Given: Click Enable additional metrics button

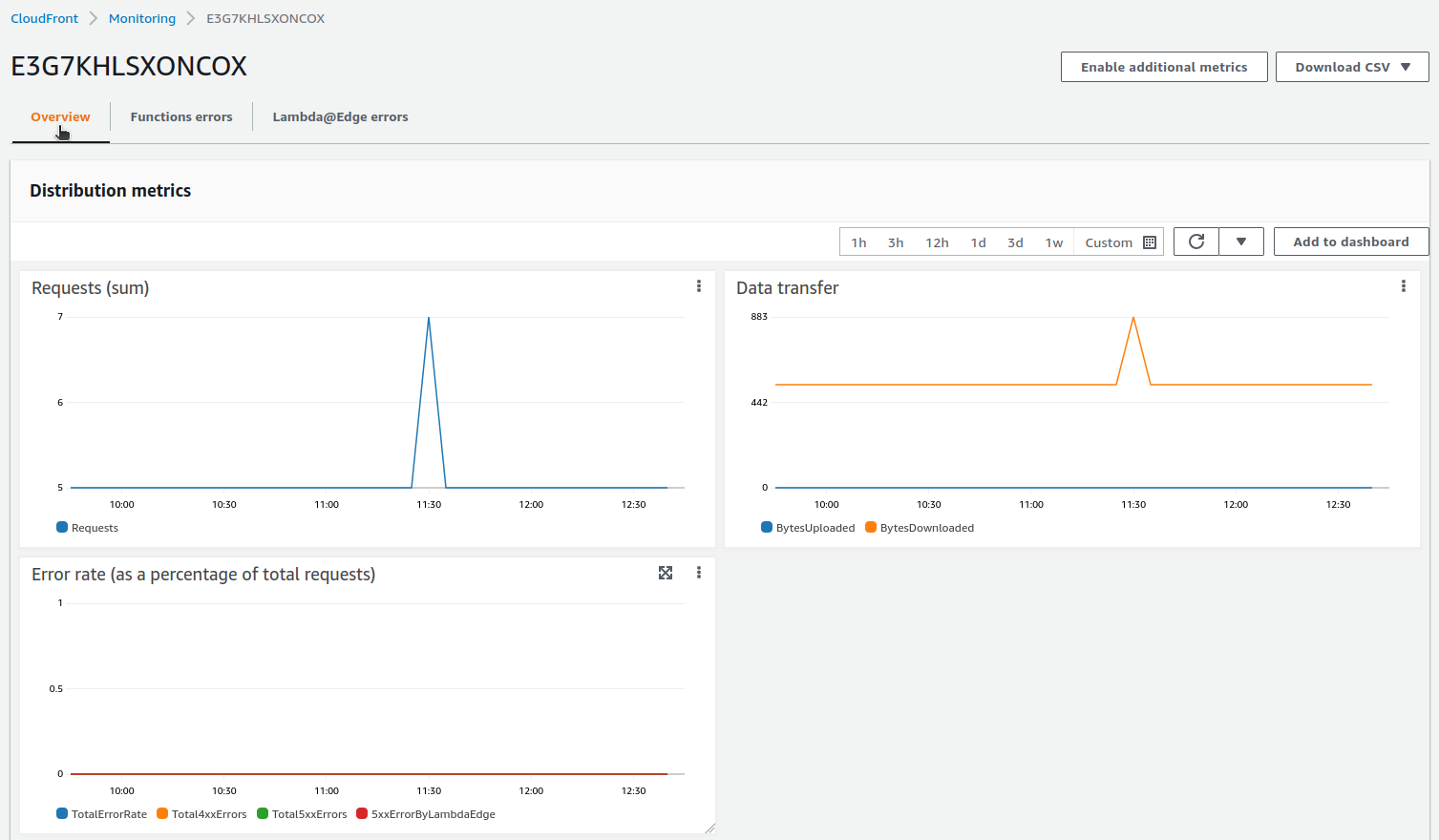Looking at the screenshot, I should tap(1163, 67).
